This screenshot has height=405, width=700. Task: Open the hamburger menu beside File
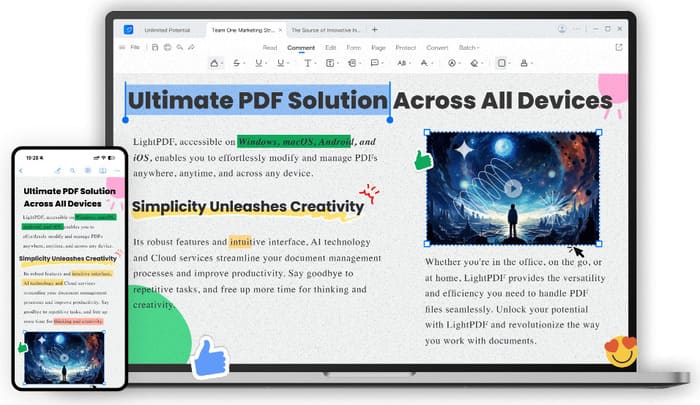(122, 47)
